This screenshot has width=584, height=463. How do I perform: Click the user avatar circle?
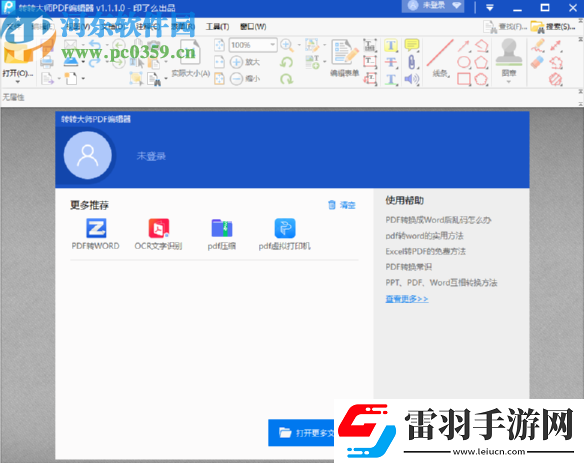(x=88, y=155)
